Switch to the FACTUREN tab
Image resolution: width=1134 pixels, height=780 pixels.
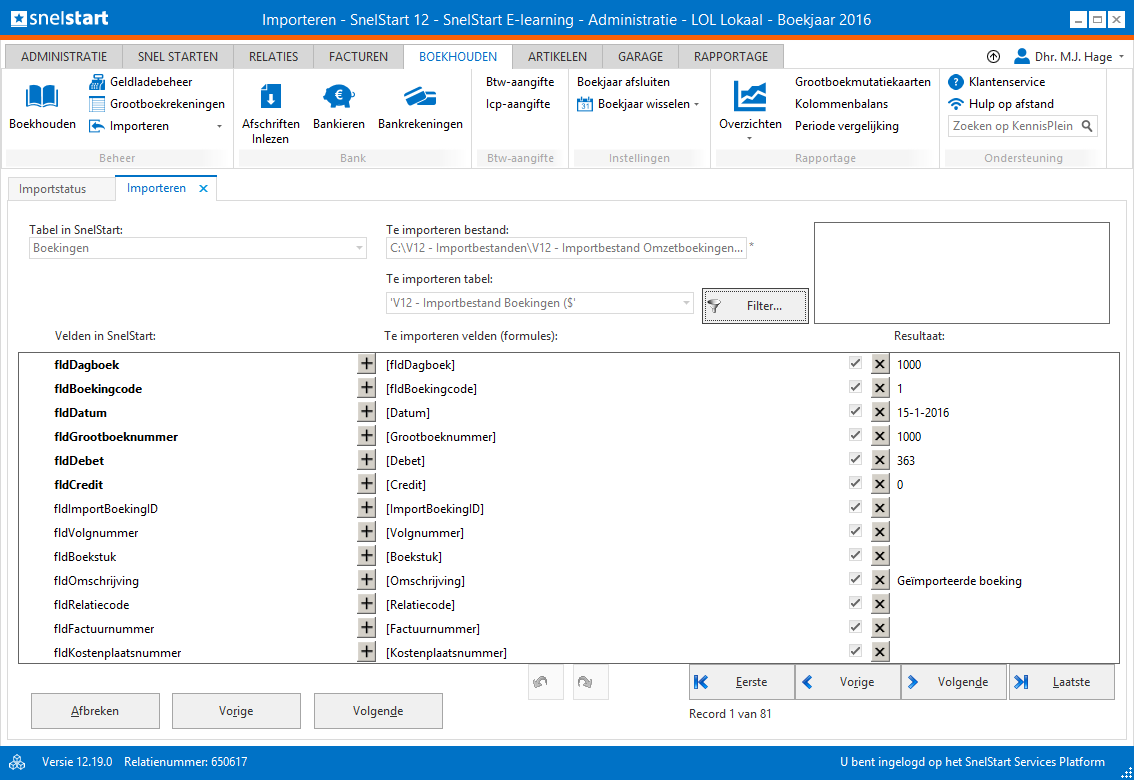pyautogui.click(x=358, y=56)
